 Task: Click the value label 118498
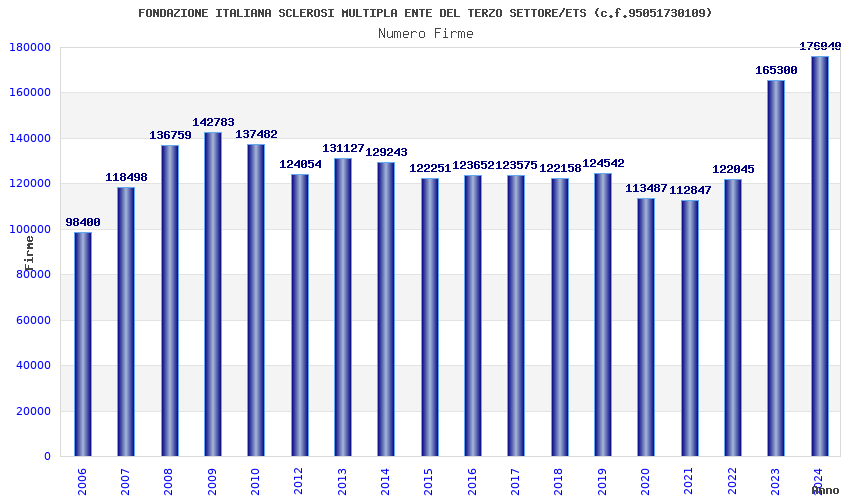tap(126, 177)
